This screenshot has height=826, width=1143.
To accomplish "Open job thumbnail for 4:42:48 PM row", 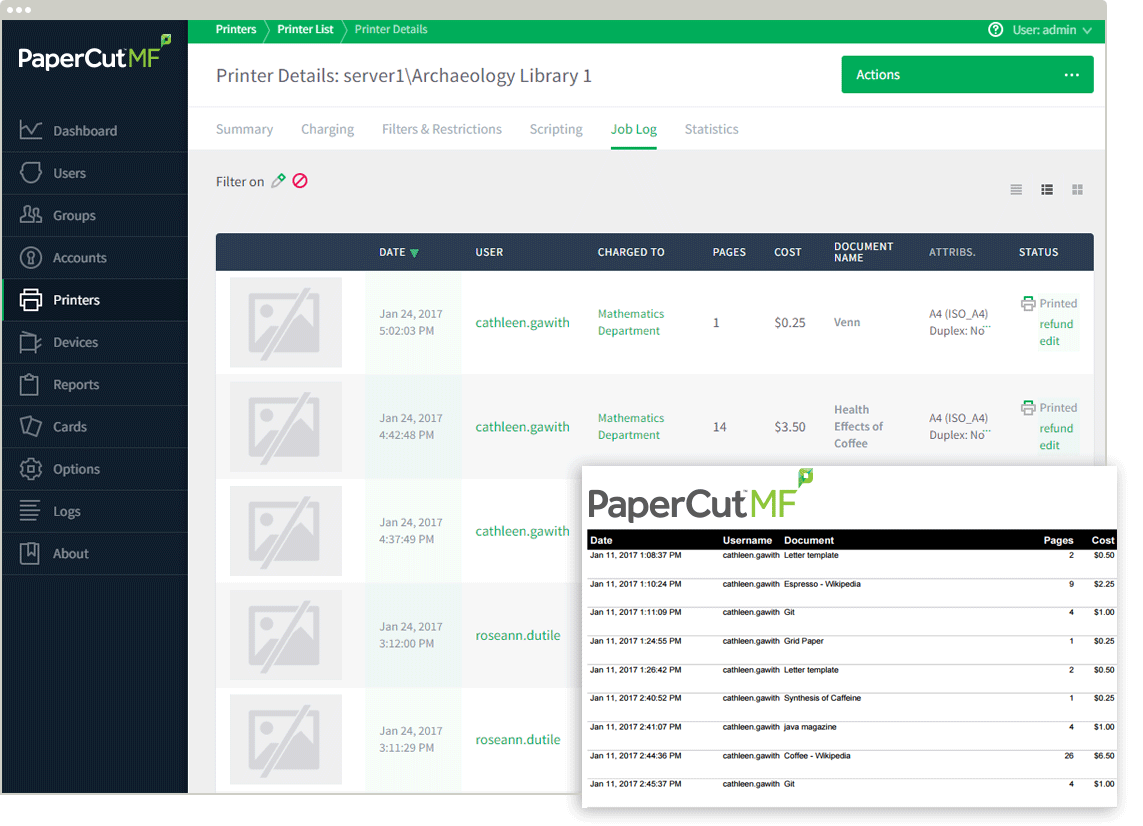I will [x=285, y=426].
